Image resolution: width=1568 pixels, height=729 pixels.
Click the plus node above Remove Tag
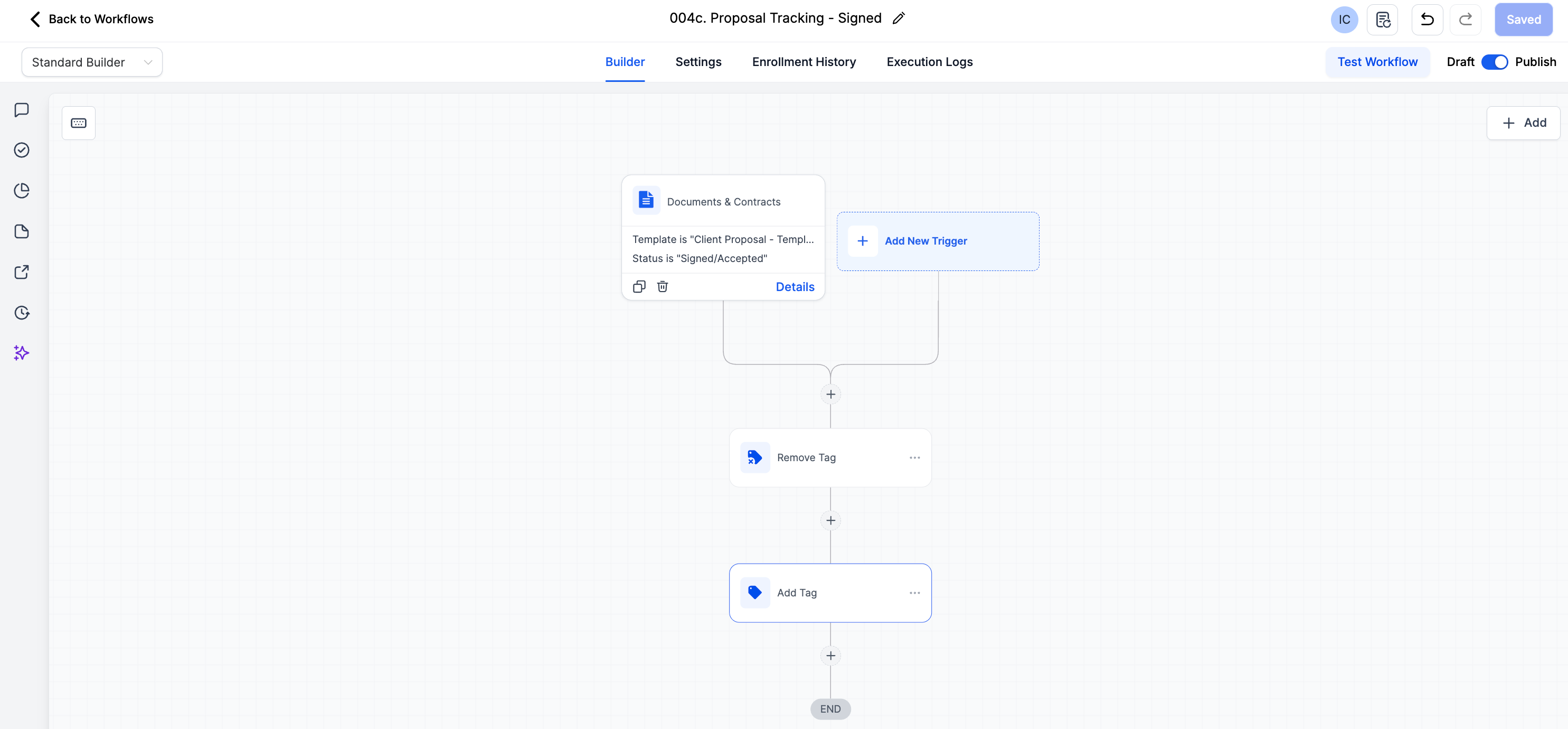(830, 394)
